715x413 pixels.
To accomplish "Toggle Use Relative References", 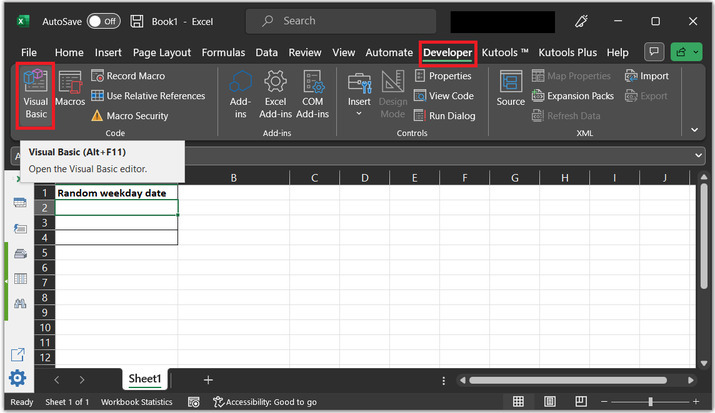I will [x=148, y=96].
